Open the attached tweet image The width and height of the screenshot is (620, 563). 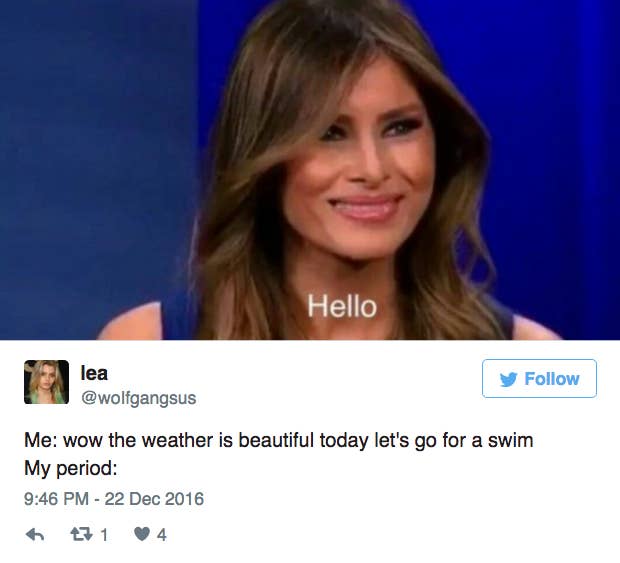click(x=310, y=170)
